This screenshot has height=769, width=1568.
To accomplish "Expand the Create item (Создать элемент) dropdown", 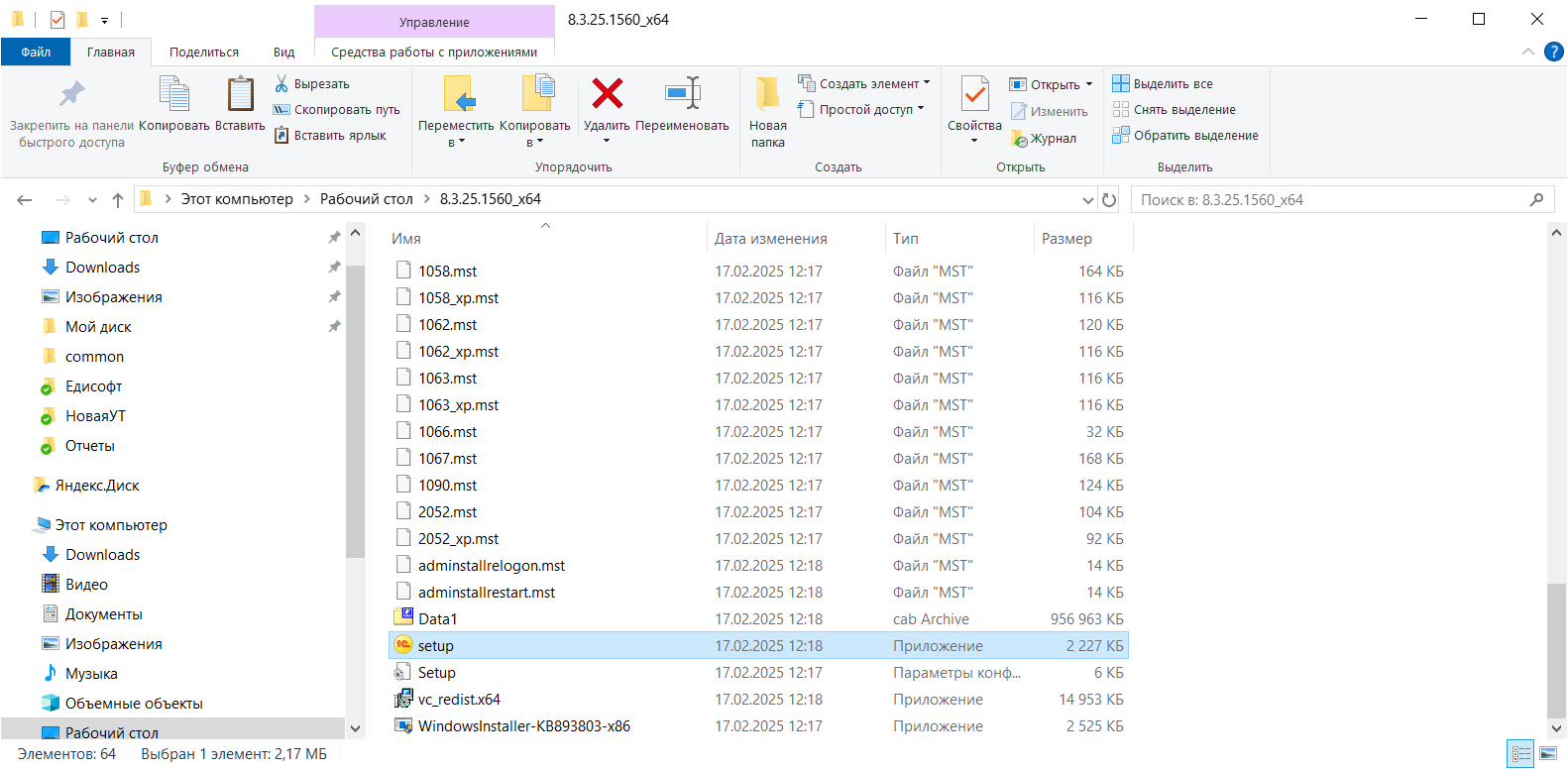I will coord(927,83).
